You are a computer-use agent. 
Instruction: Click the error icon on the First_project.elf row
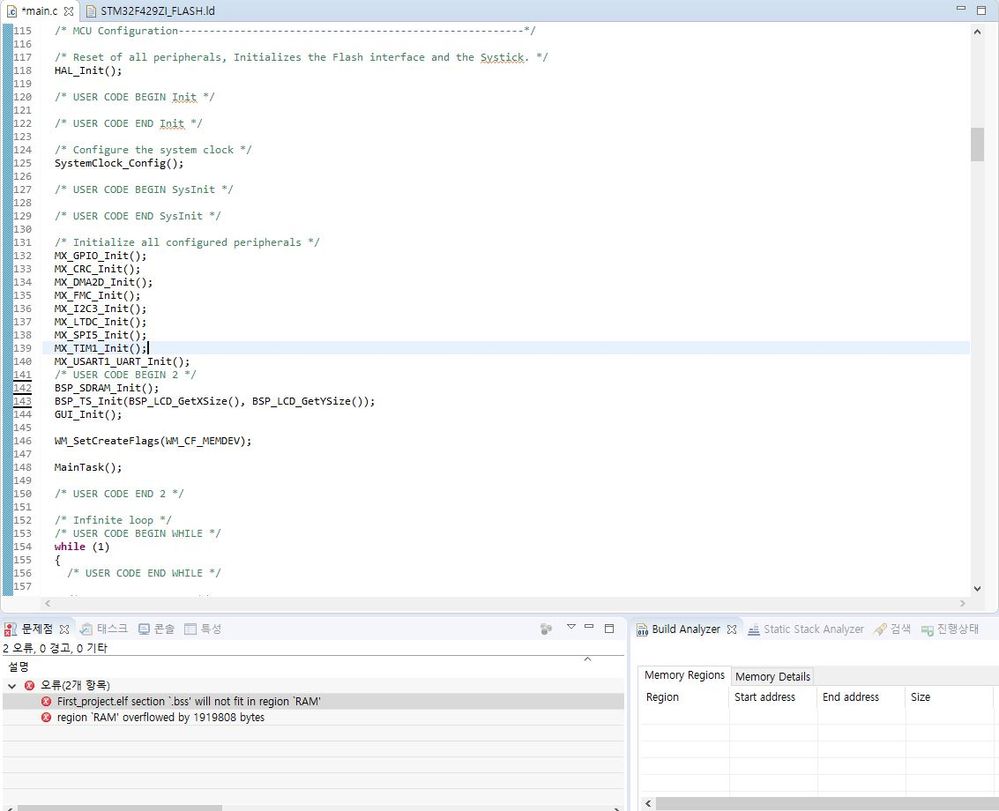tap(46, 701)
